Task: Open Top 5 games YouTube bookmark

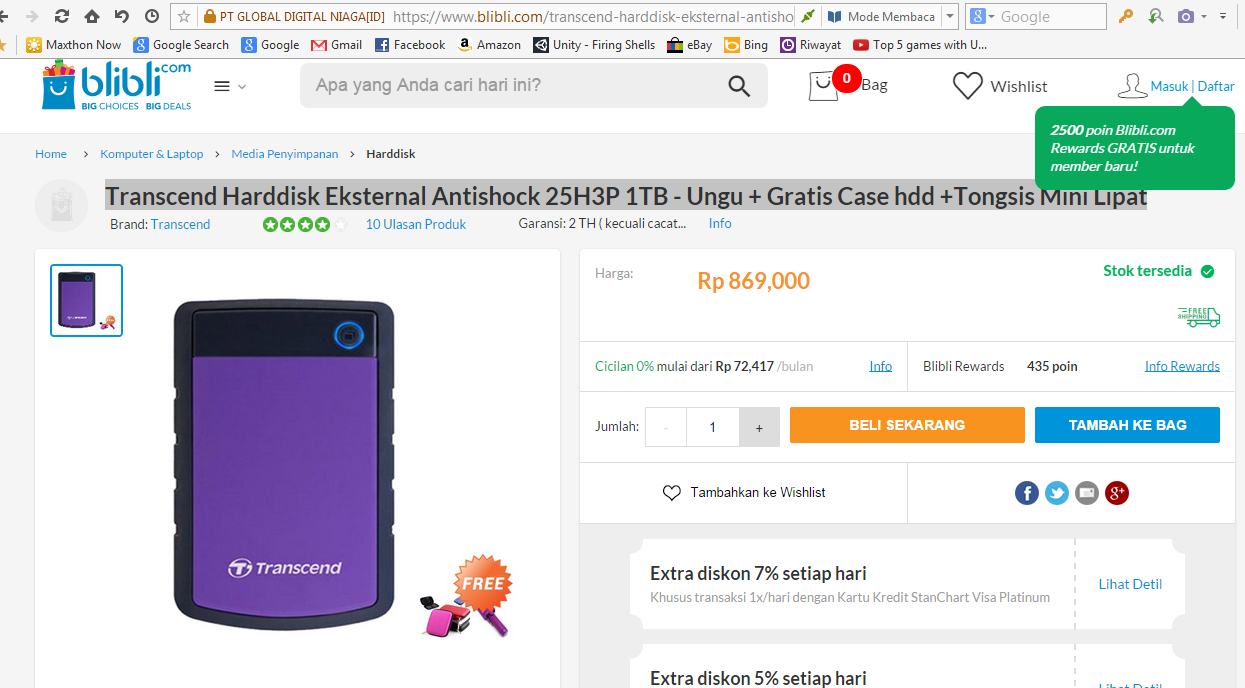Action: click(920, 45)
